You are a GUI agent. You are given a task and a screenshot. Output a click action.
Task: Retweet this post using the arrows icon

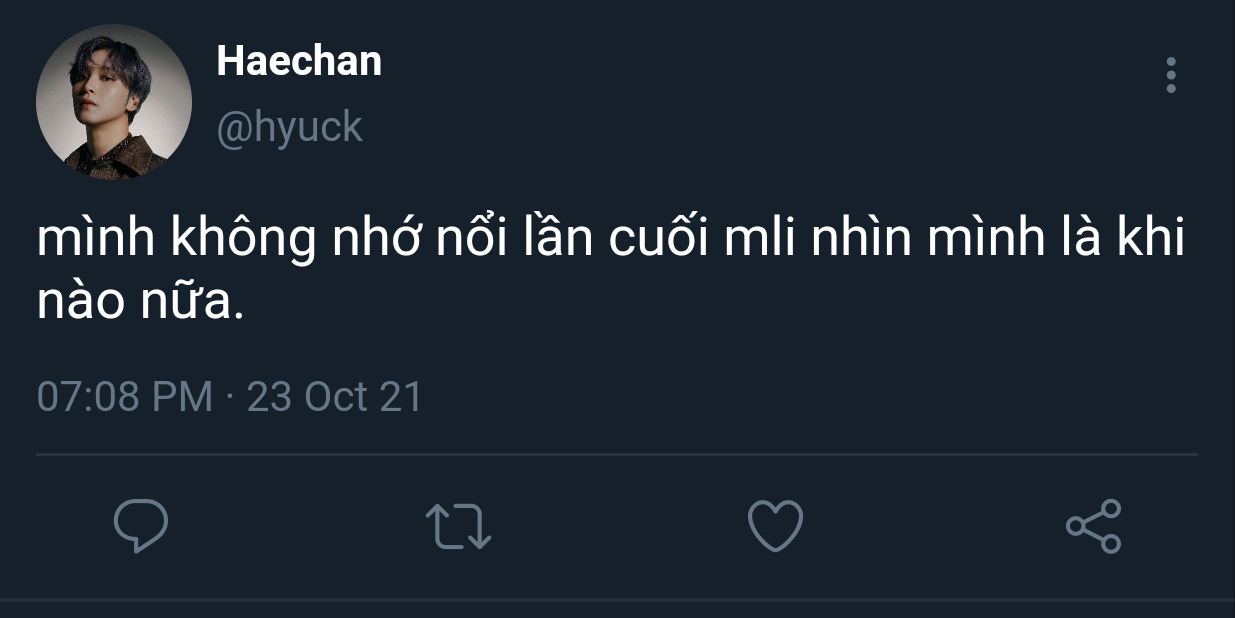click(458, 526)
